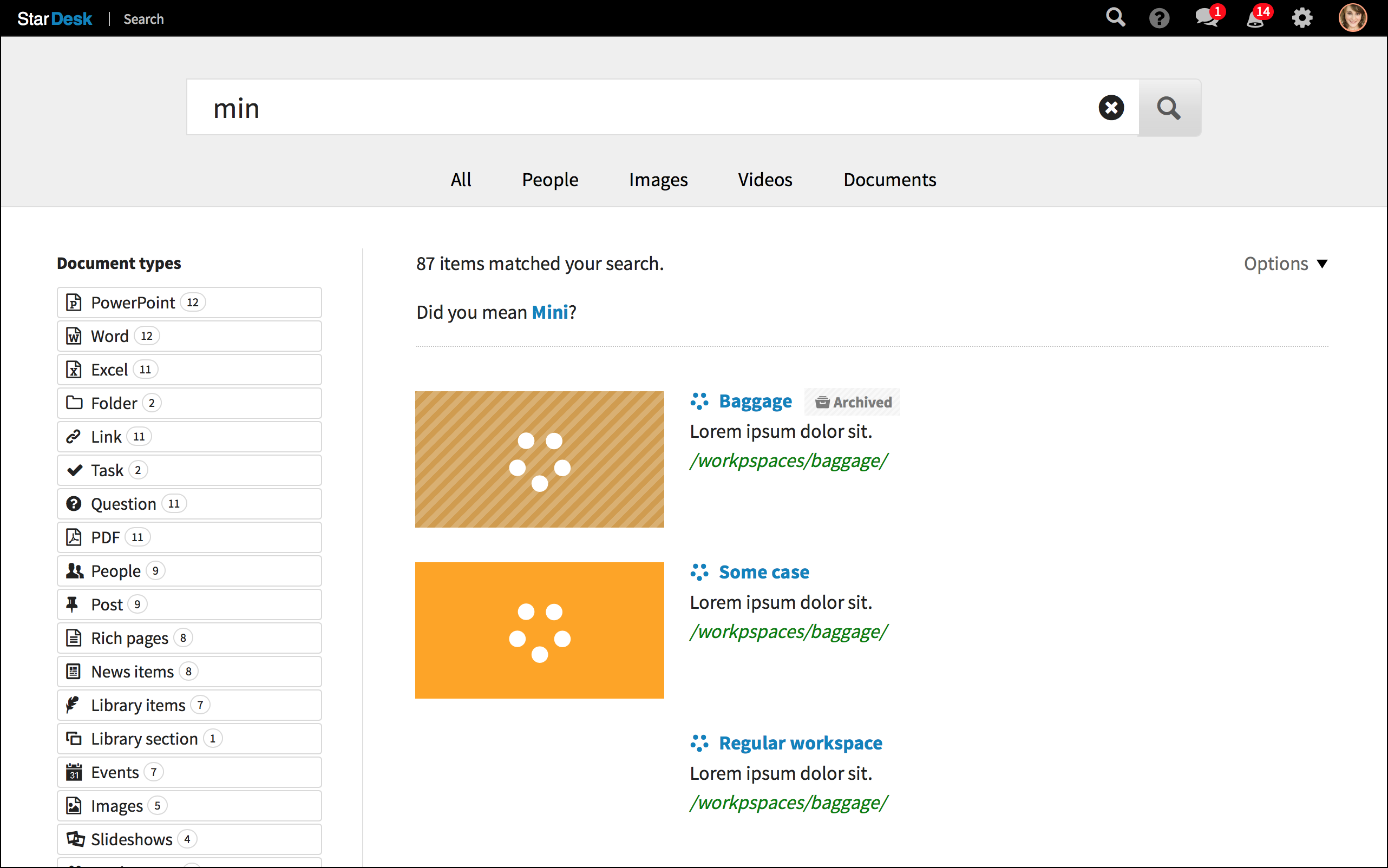Expand the Options dropdown
The image size is (1388, 868).
click(1285, 264)
